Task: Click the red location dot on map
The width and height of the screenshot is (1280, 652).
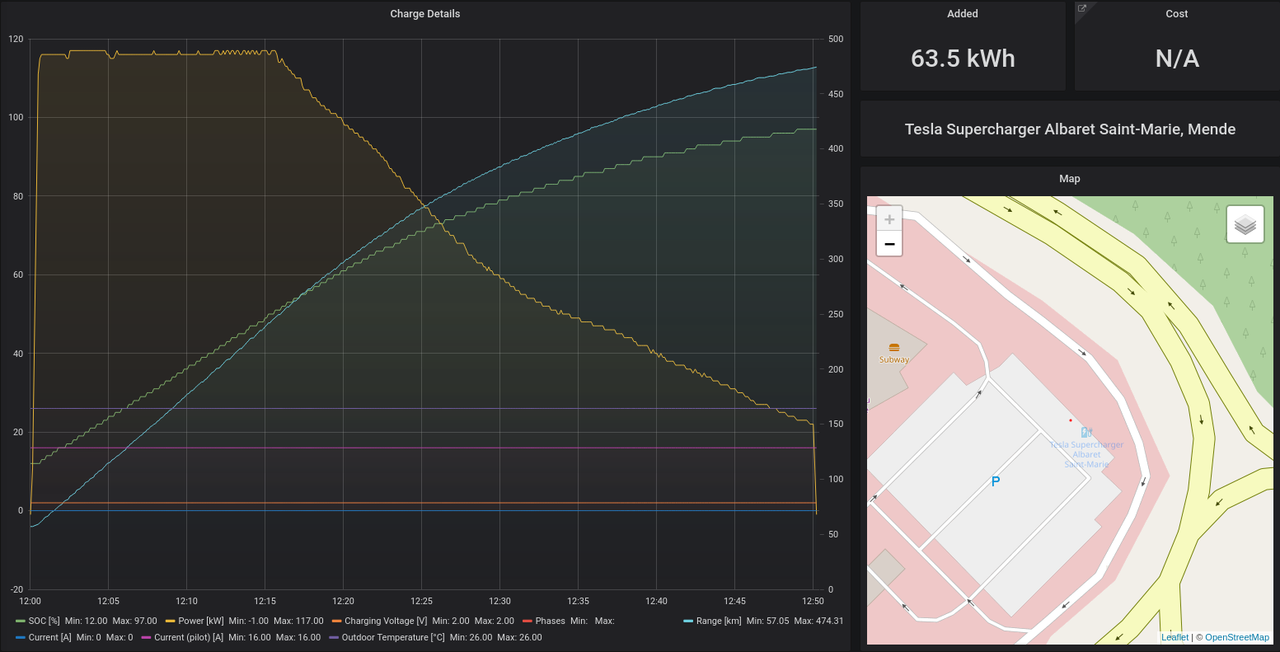Action: pos(1070,420)
